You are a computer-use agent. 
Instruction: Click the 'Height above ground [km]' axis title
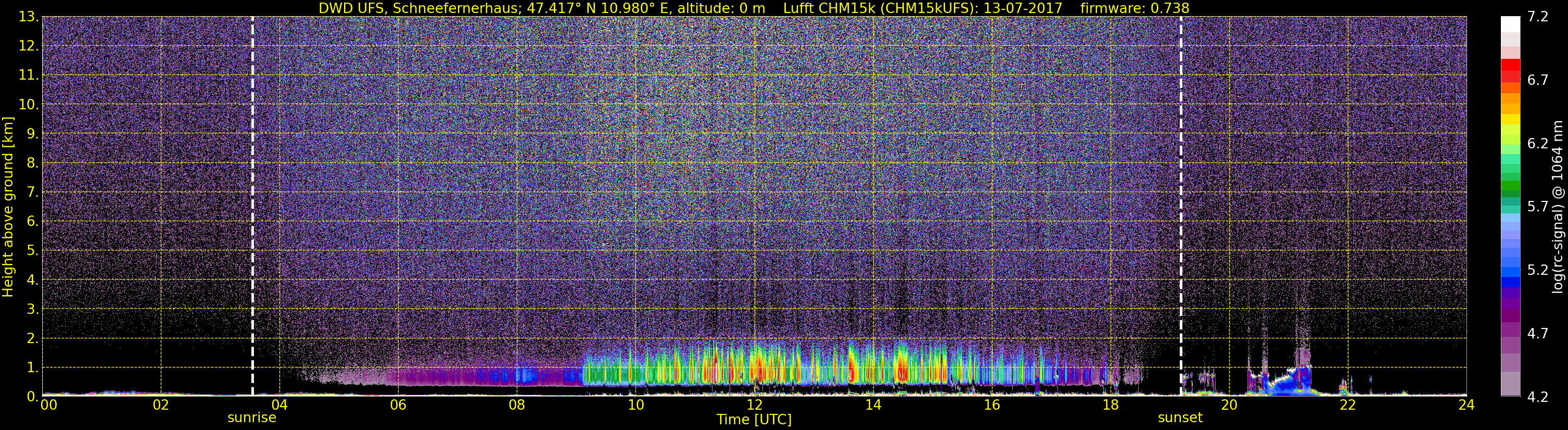[8, 207]
